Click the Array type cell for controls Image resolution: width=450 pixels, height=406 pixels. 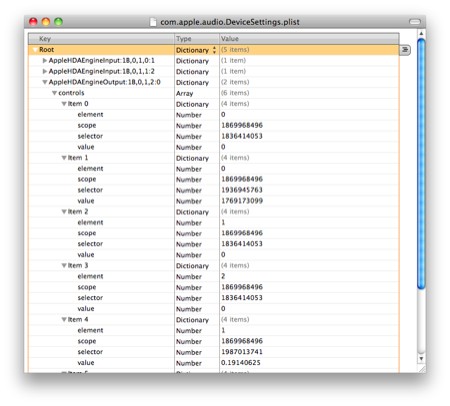pyautogui.click(x=185, y=93)
